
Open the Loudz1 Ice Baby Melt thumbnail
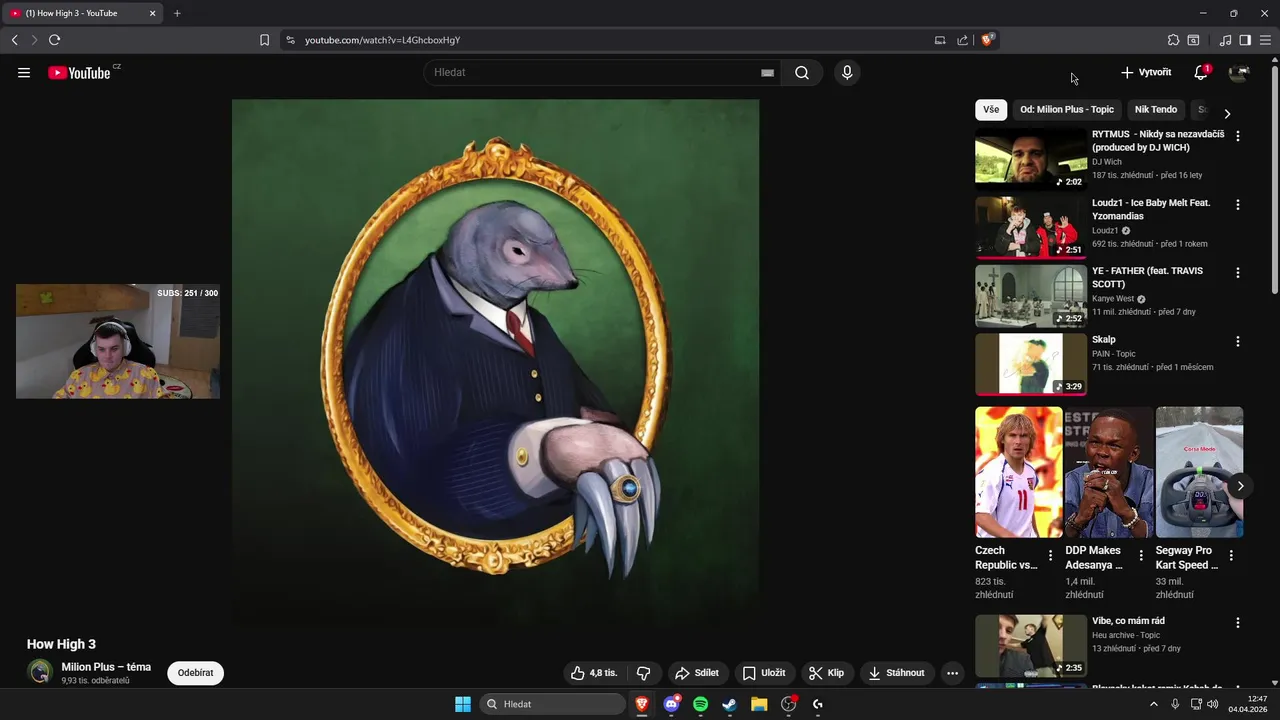click(1031, 227)
